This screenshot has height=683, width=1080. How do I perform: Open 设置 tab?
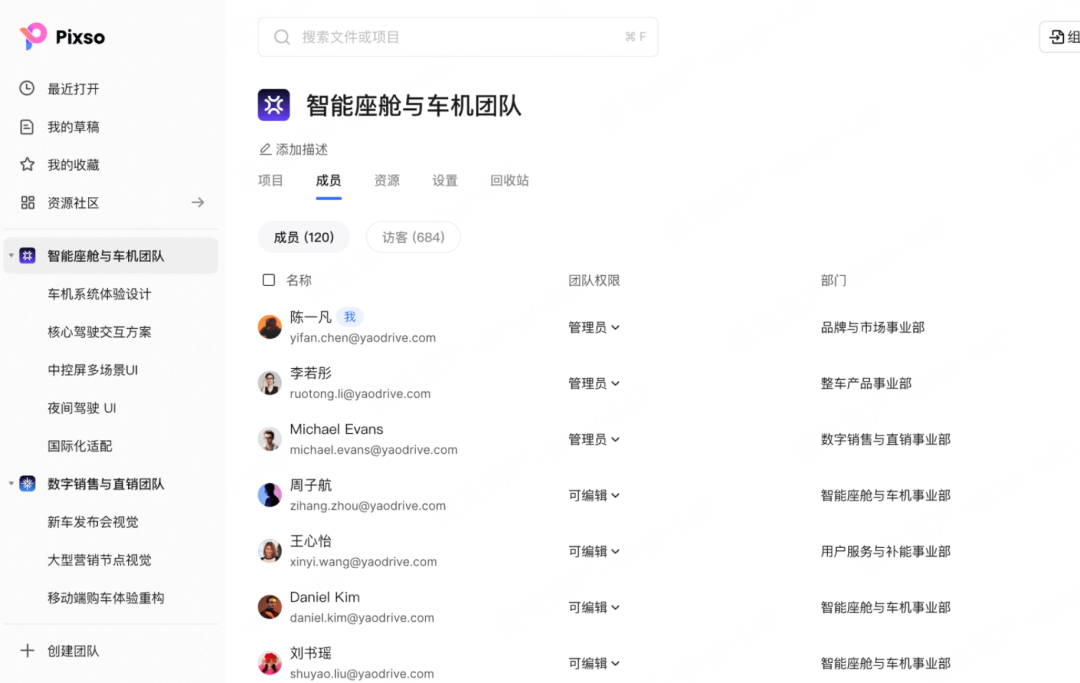click(x=445, y=180)
